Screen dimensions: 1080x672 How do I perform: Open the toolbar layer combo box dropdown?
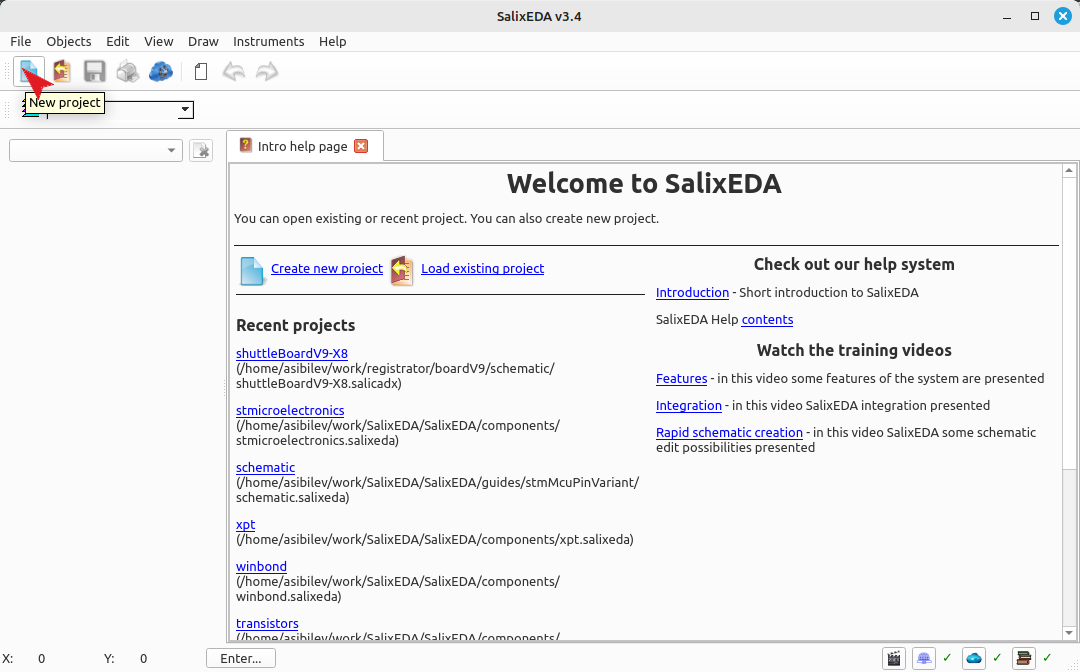click(185, 109)
